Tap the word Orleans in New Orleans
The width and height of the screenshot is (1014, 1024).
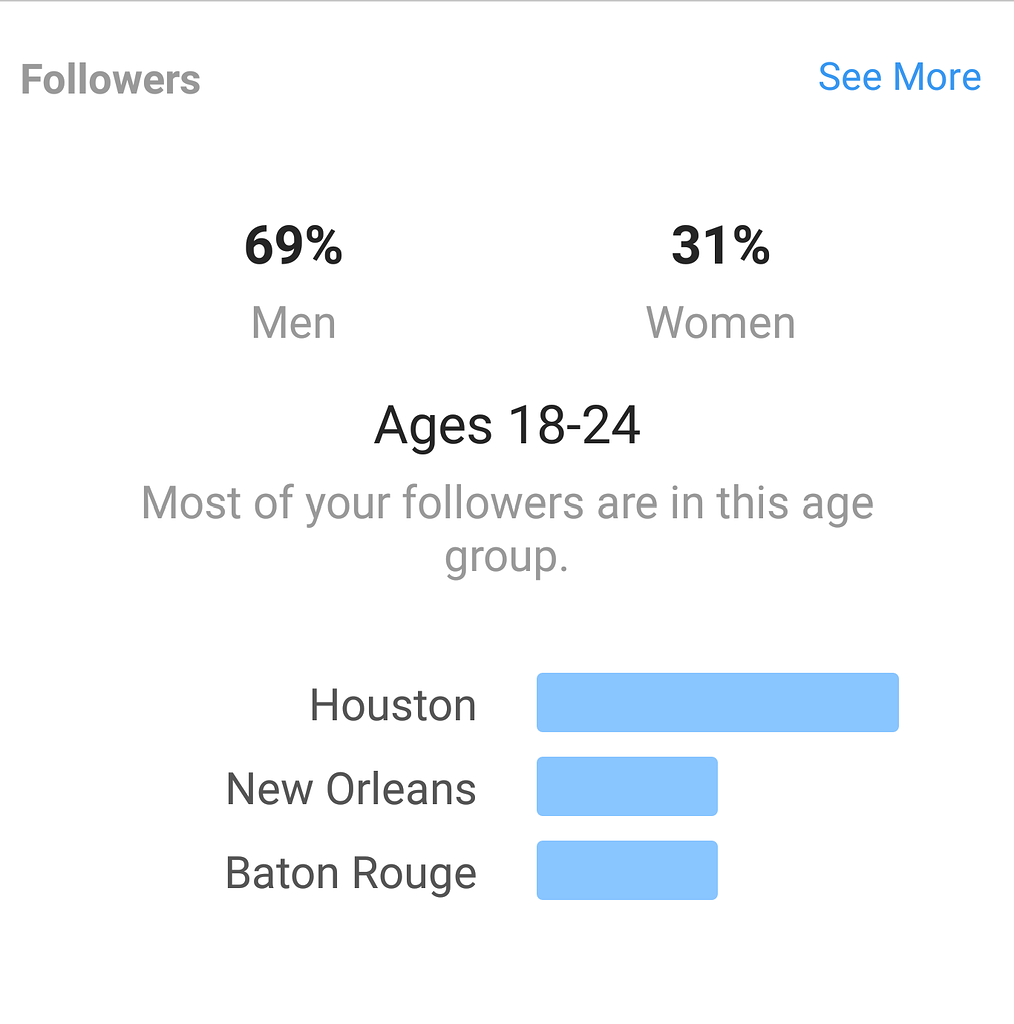click(400, 788)
